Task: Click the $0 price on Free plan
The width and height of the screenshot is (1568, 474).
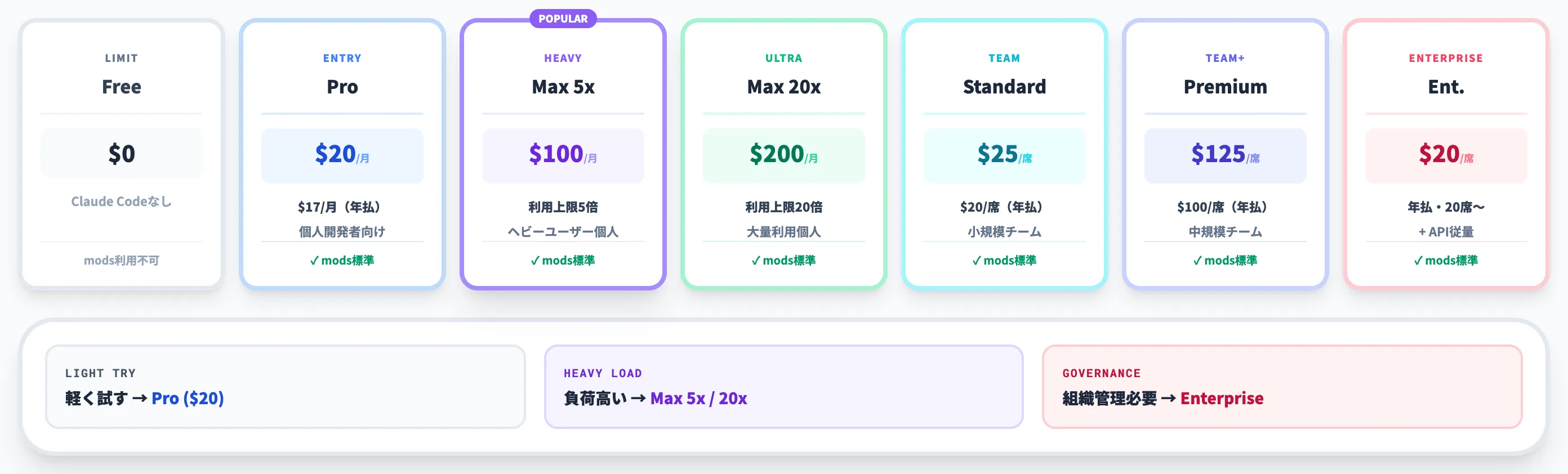Action: pos(122,153)
